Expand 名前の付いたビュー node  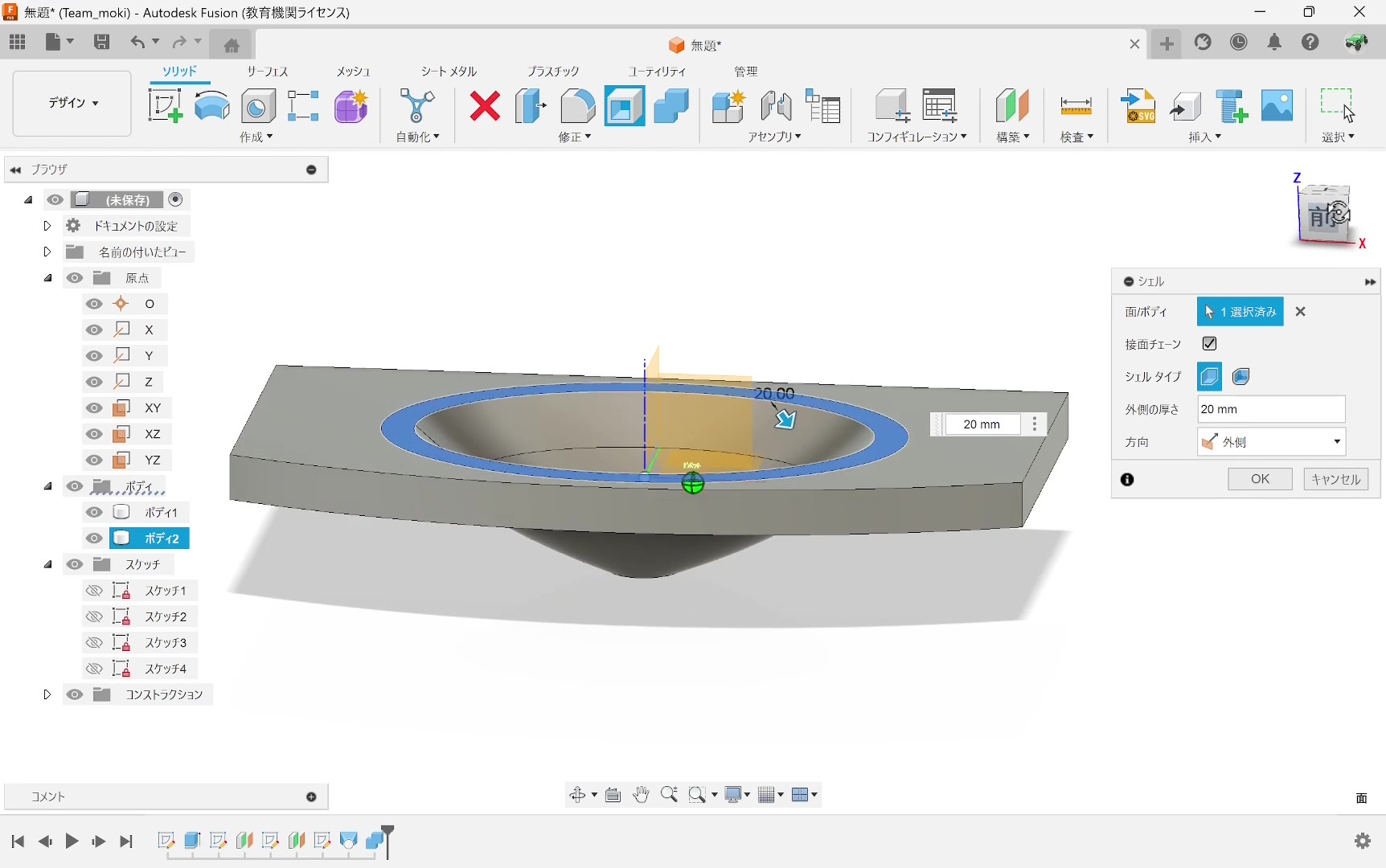point(47,252)
